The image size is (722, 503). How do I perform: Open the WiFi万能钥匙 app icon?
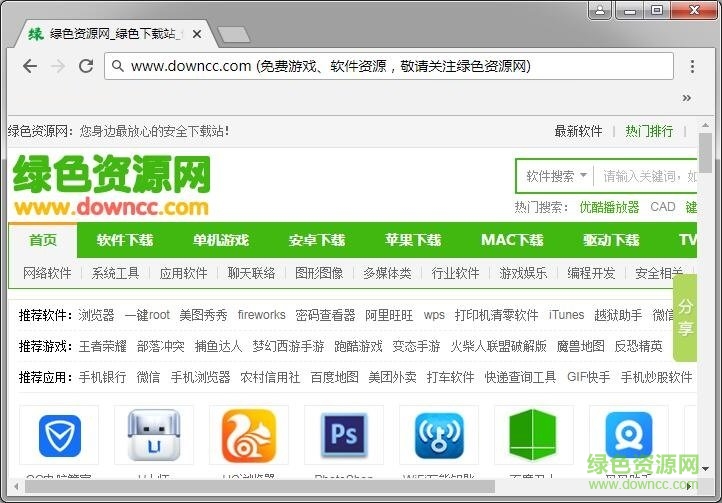tap(439, 436)
